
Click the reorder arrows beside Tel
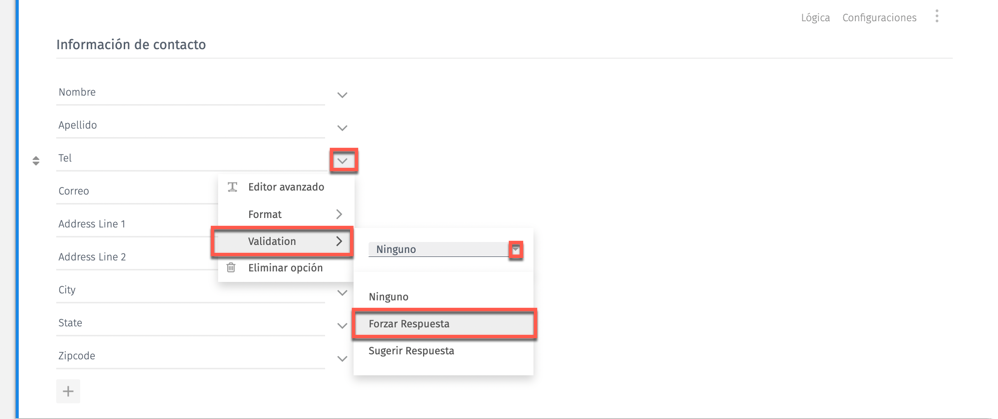tap(36, 160)
